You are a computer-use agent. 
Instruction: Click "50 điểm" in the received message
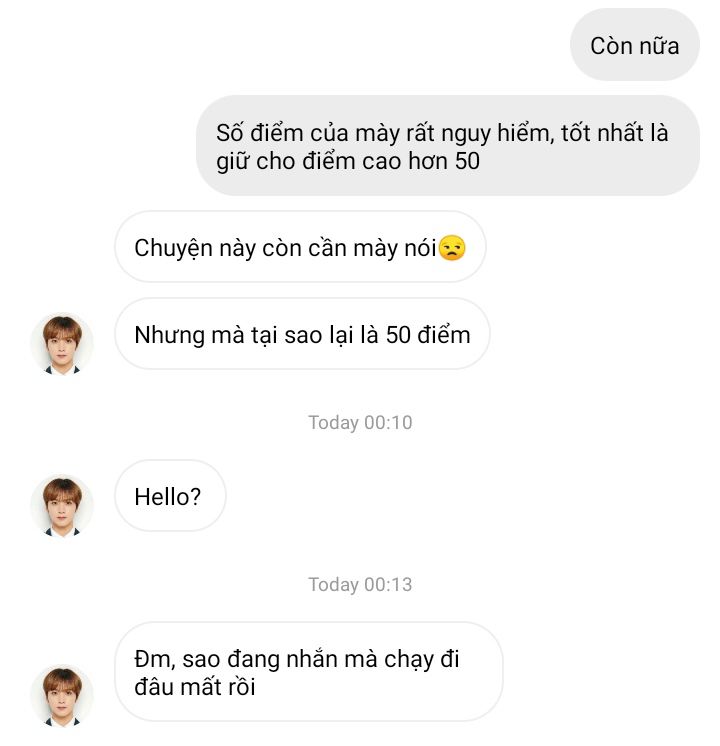(428, 334)
